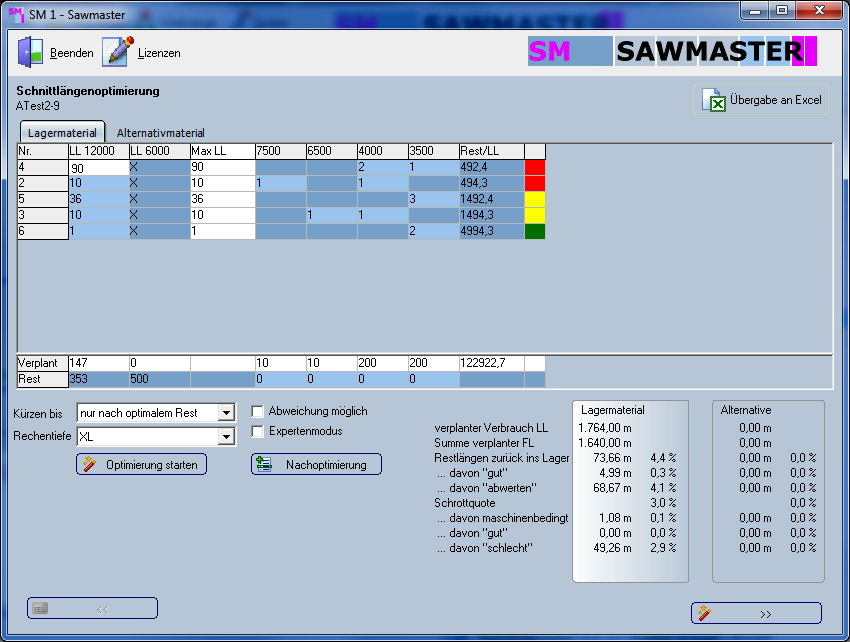Click the SM SAWMASTER logo banner
Viewport: 850px width, 642px height.
(672, 52)
